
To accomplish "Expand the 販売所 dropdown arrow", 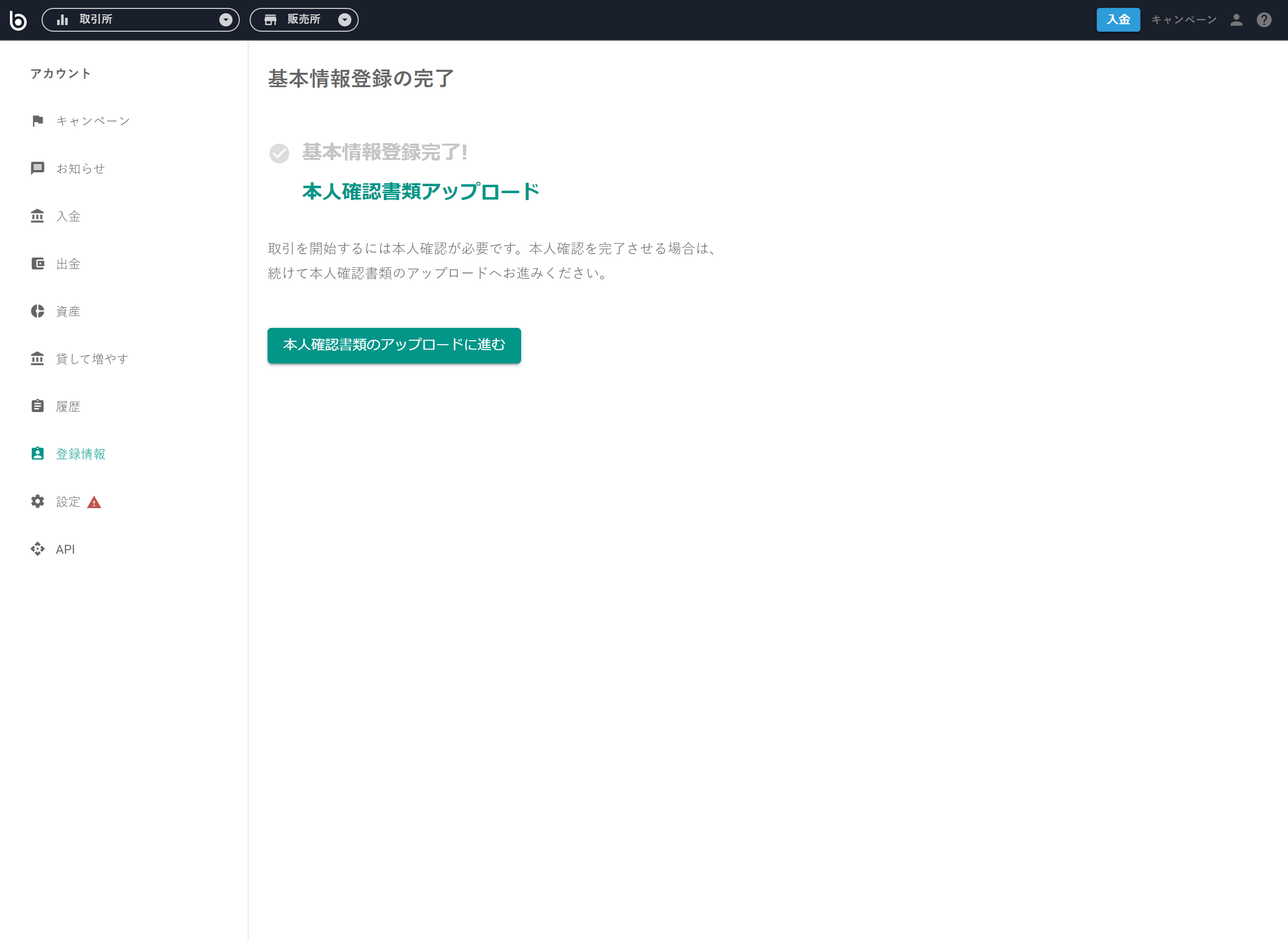I will [x=344, y=20].
